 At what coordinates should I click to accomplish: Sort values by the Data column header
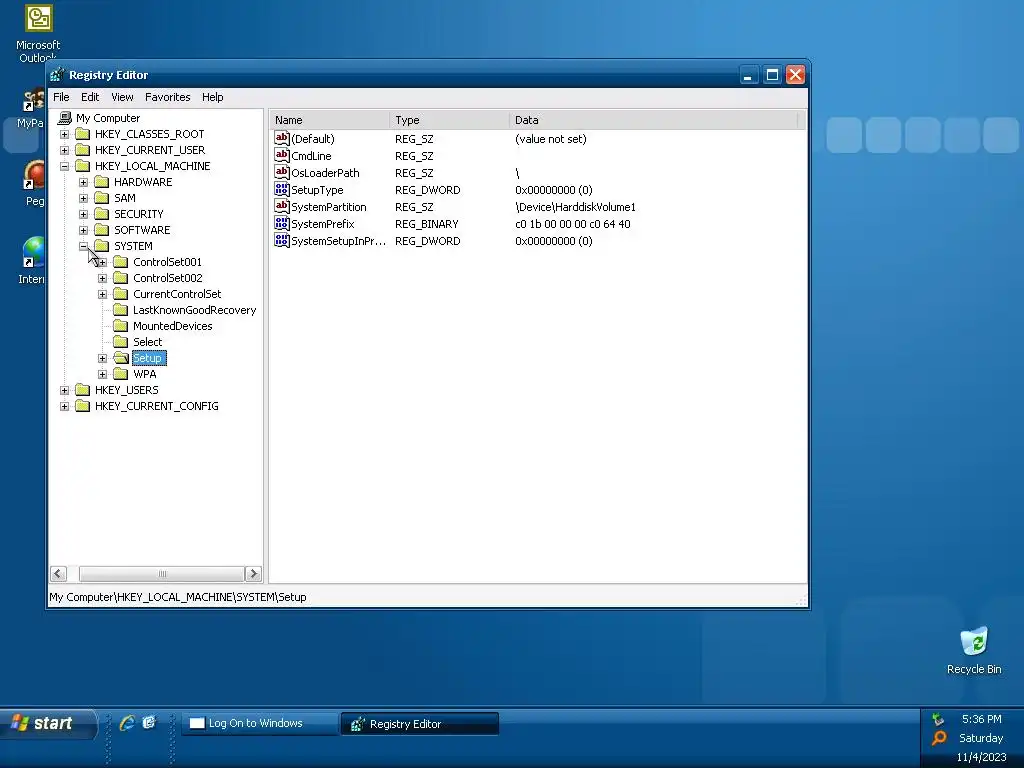click(x=654, y=120)
